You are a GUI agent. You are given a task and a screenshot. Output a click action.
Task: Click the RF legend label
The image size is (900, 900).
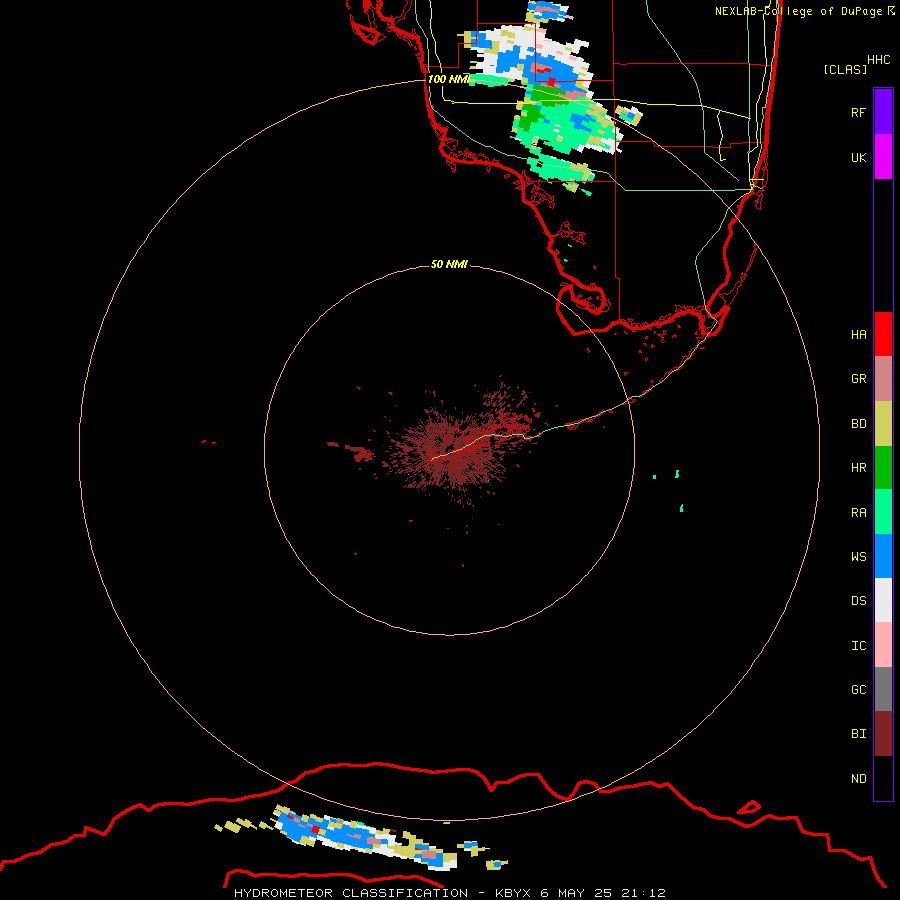858,112
